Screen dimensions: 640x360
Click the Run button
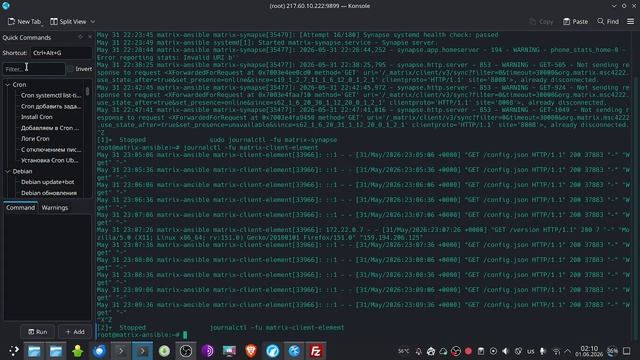click(x=38, y=332)
